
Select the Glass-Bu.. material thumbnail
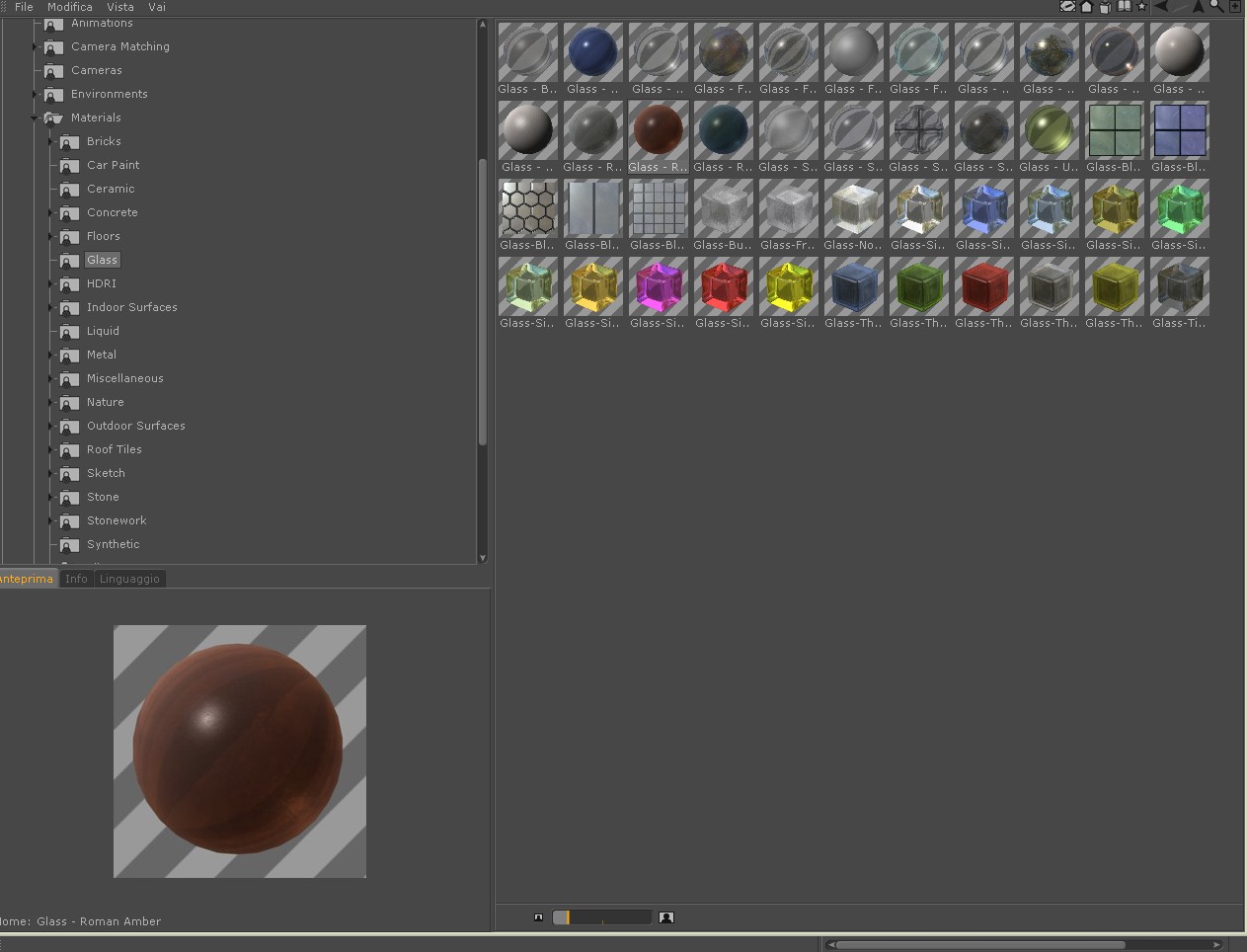click(724, 208)
